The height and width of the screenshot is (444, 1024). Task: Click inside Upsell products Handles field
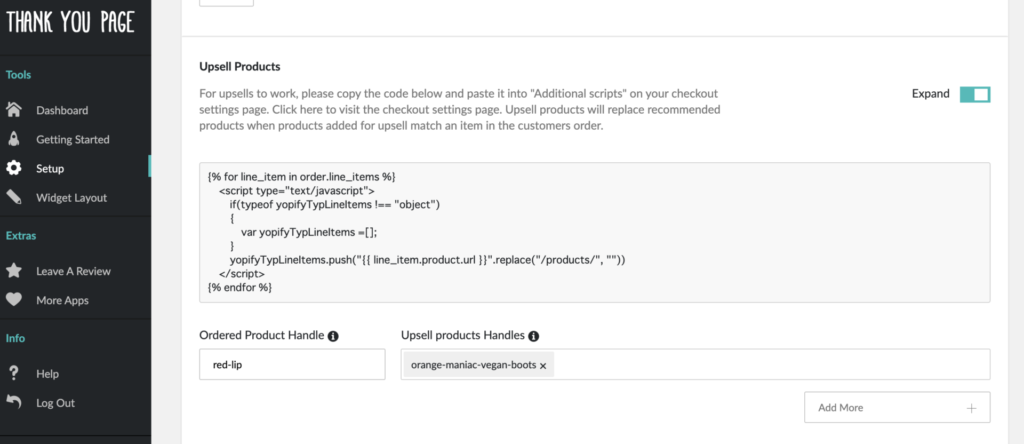click(x=696, y=364)
